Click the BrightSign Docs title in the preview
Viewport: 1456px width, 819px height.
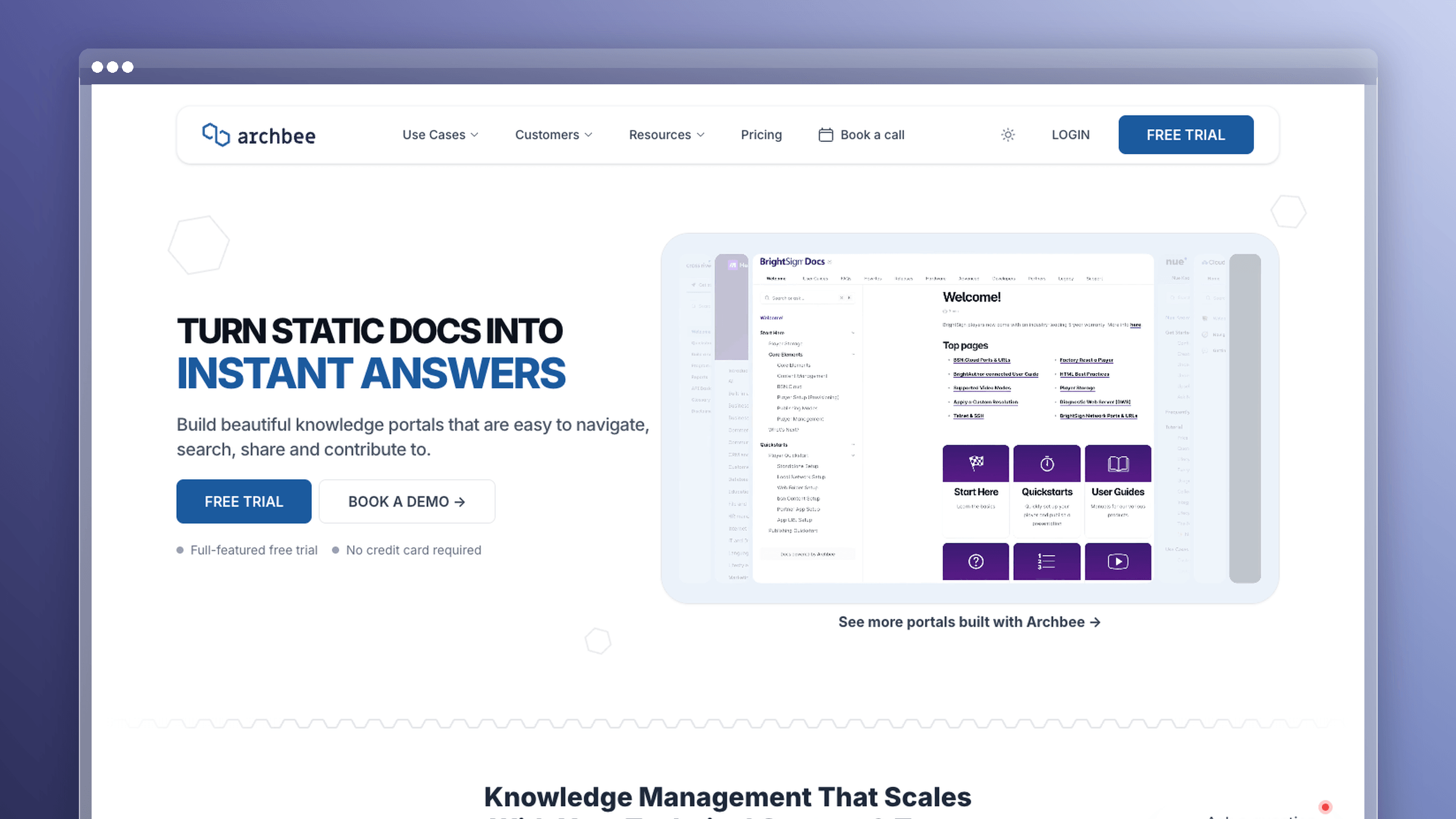coord(792,261)
